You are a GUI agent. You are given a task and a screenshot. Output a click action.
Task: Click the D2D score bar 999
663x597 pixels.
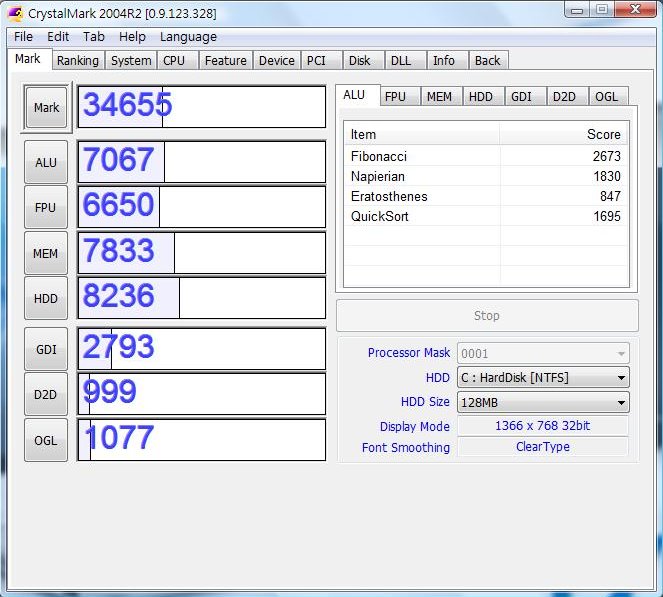click(x=202, y=394)
